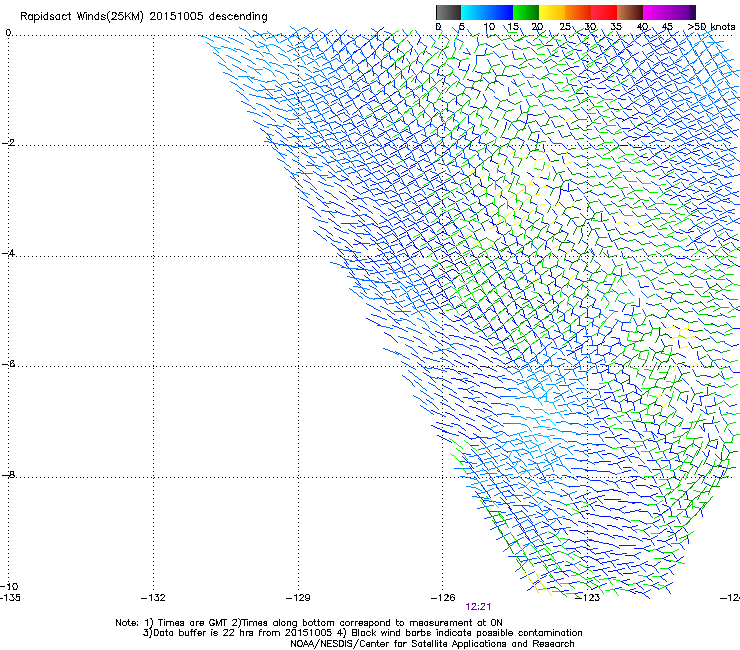740x650 pixels.
Task: Click the plot title 'Rapidsact Winds(25KM) 20151005 descending'
Action: point(143,17)
